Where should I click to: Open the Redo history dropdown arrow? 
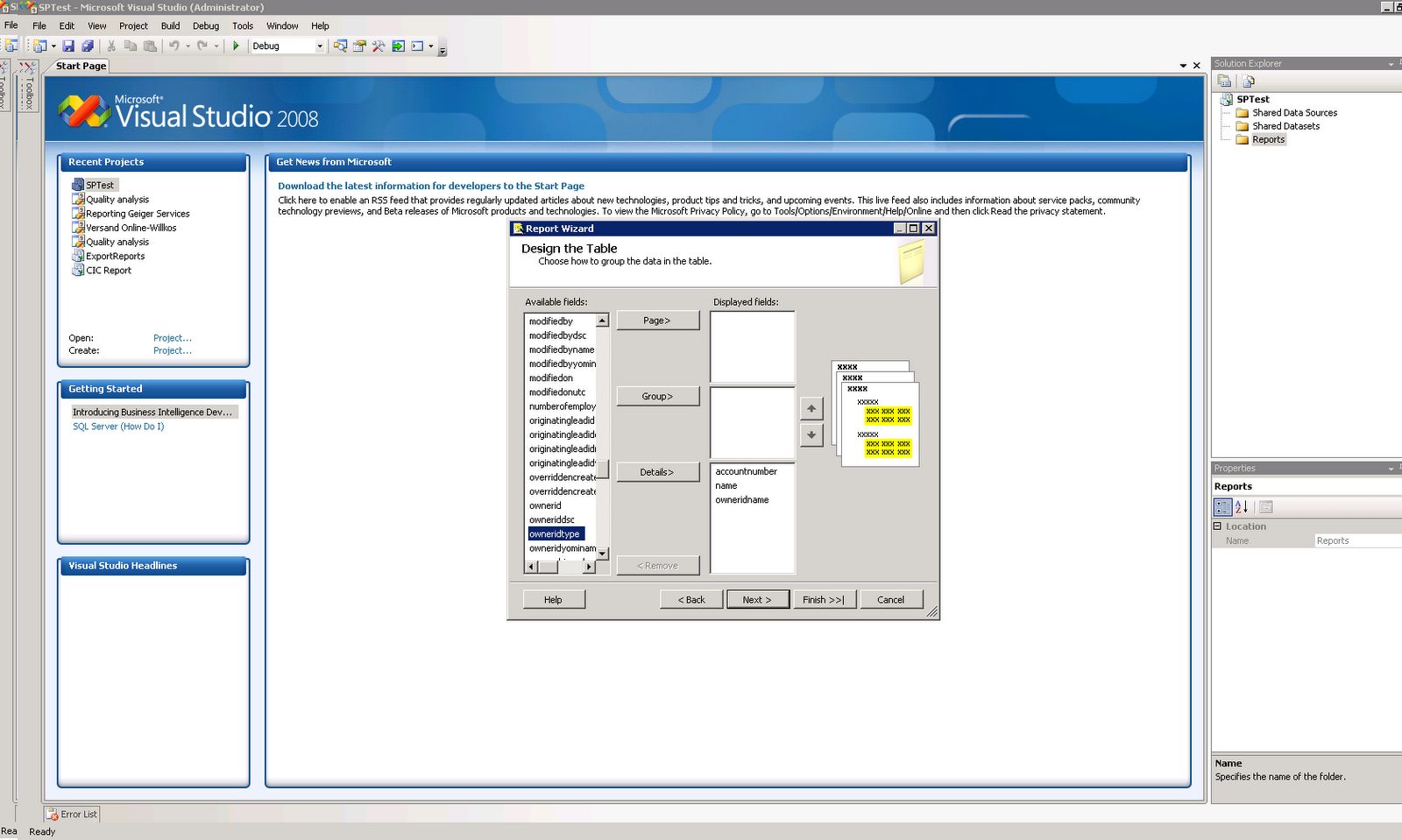click(x=216, y=46)
